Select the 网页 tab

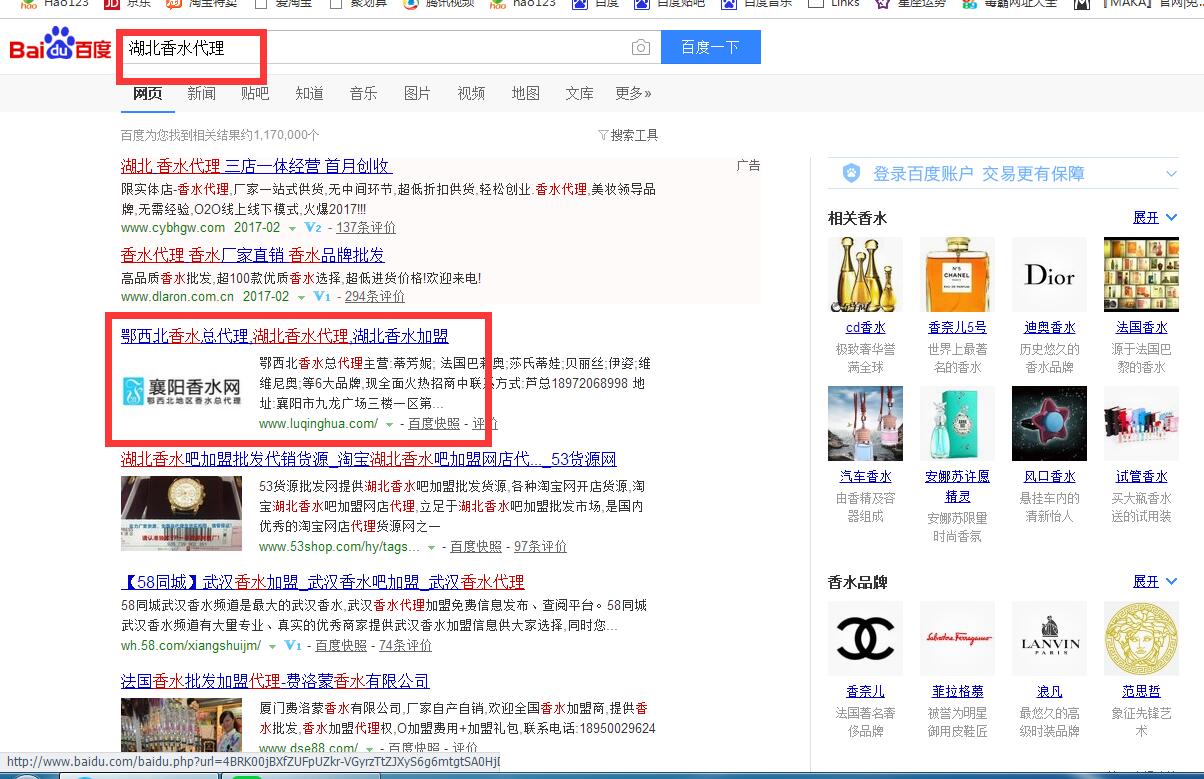coord(148,93)
